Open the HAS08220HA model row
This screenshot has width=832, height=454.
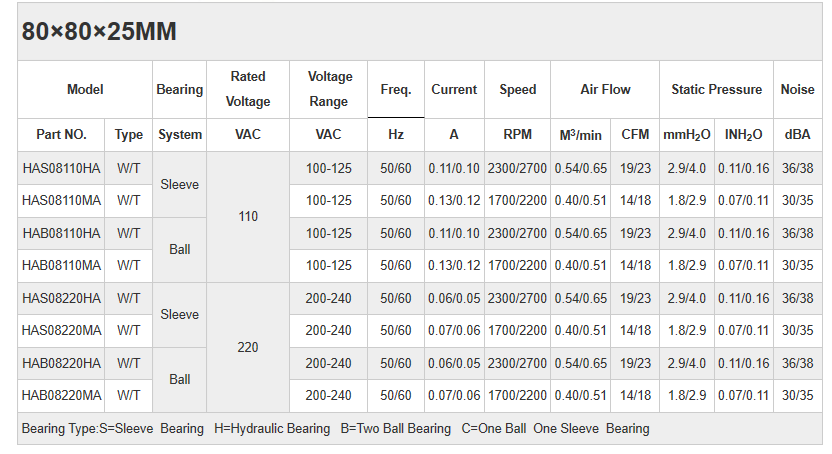(61, 298)
